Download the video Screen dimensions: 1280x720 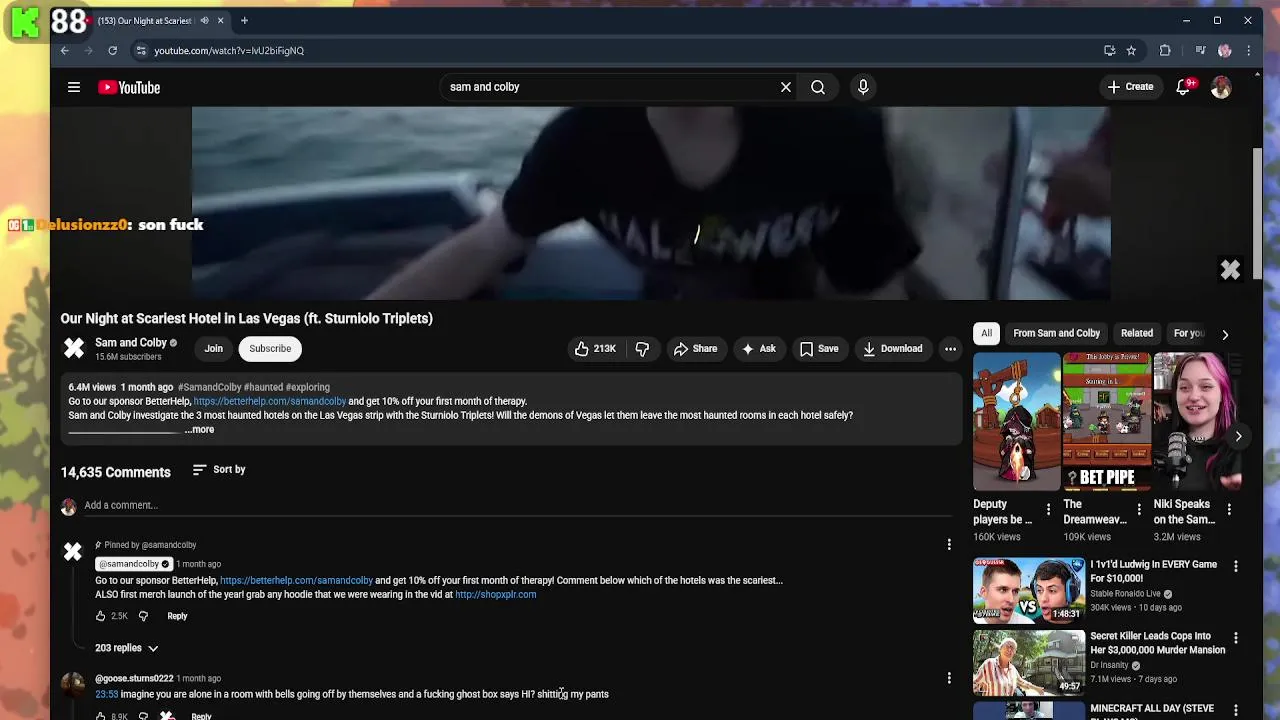tap(892, 349)
